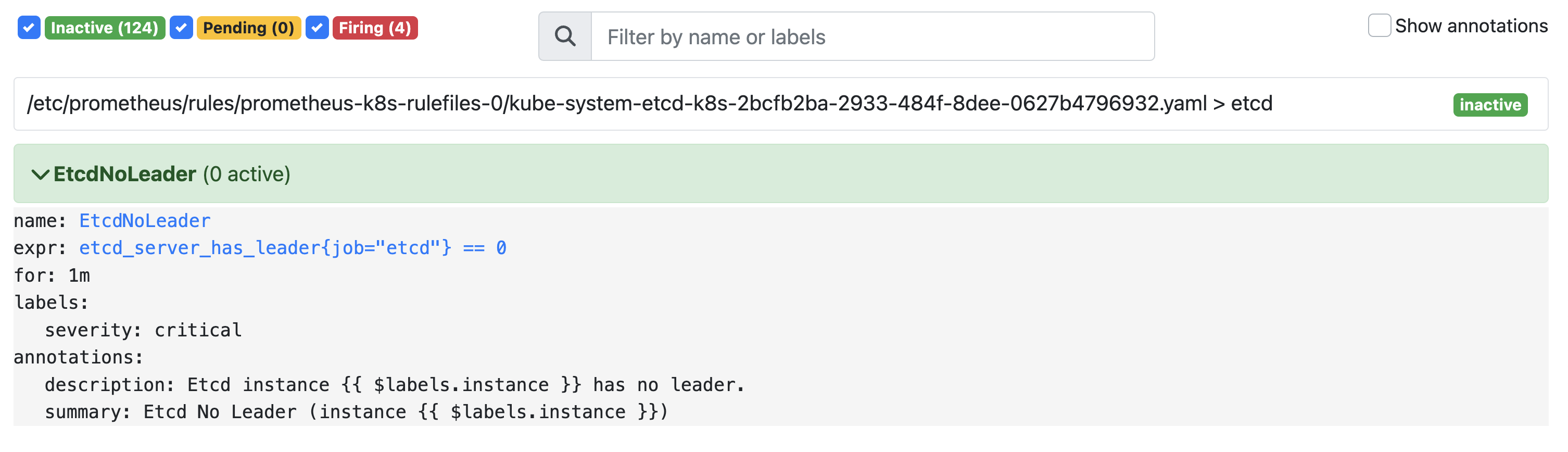
Task: Click the green inactive status badge
Action: pyautogui.click(x=1489, y=105)
